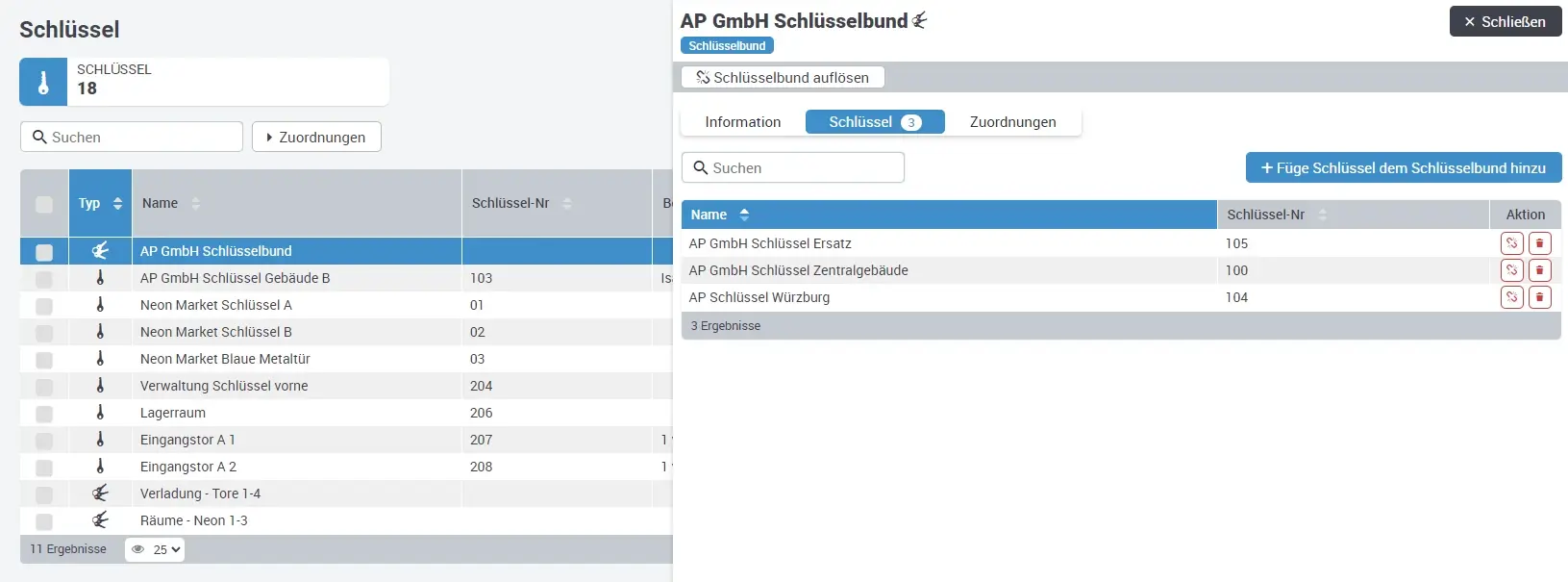Viewport: 1568px width, 582px height.
Task: Toggle the select-all checkbox in table header
Action: pyautogui.click(x=44, y=204)
